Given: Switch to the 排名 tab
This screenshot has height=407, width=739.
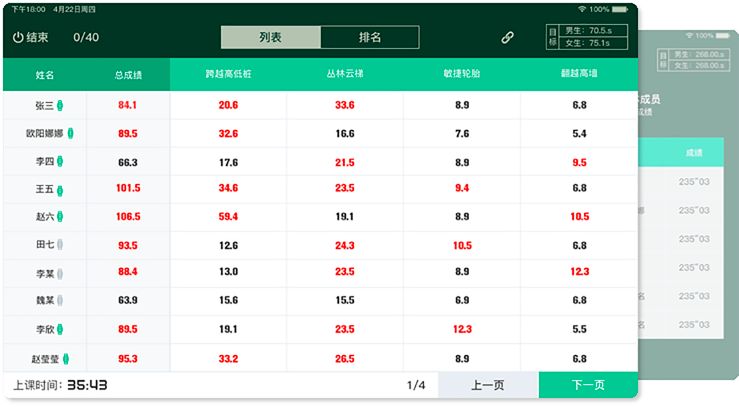Looking at the screenshot, I should tap(370, 38).
